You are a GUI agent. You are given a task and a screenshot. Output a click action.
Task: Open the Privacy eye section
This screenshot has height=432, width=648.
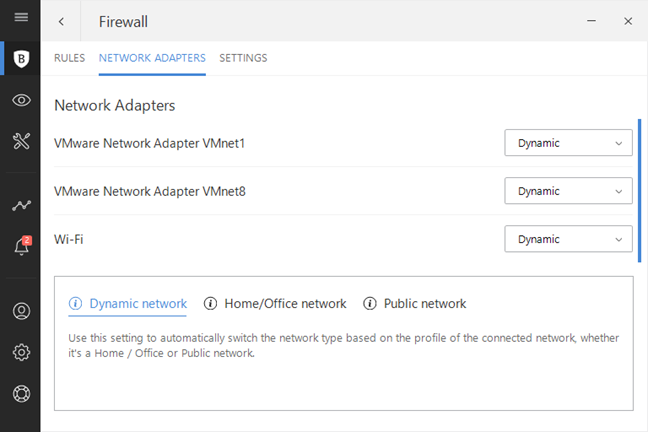point(20,100)
